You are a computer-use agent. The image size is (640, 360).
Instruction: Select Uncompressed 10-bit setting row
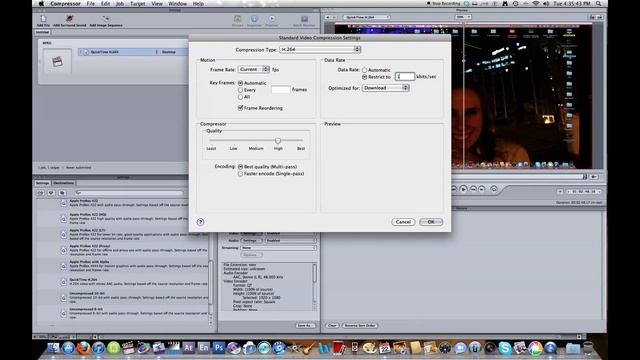pyautogui.click(x=123, y=298)
